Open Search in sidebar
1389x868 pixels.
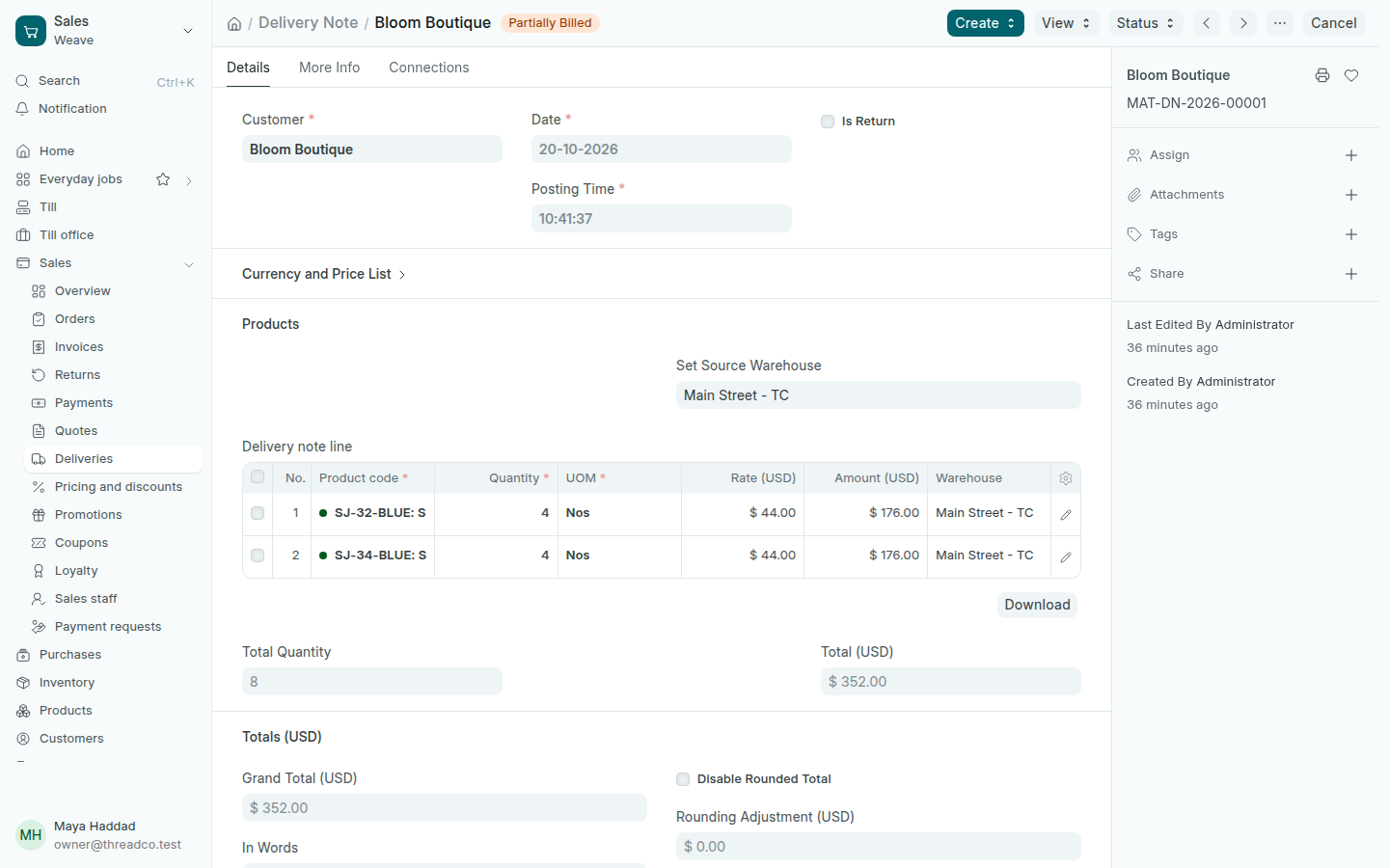tap(106, 81)
